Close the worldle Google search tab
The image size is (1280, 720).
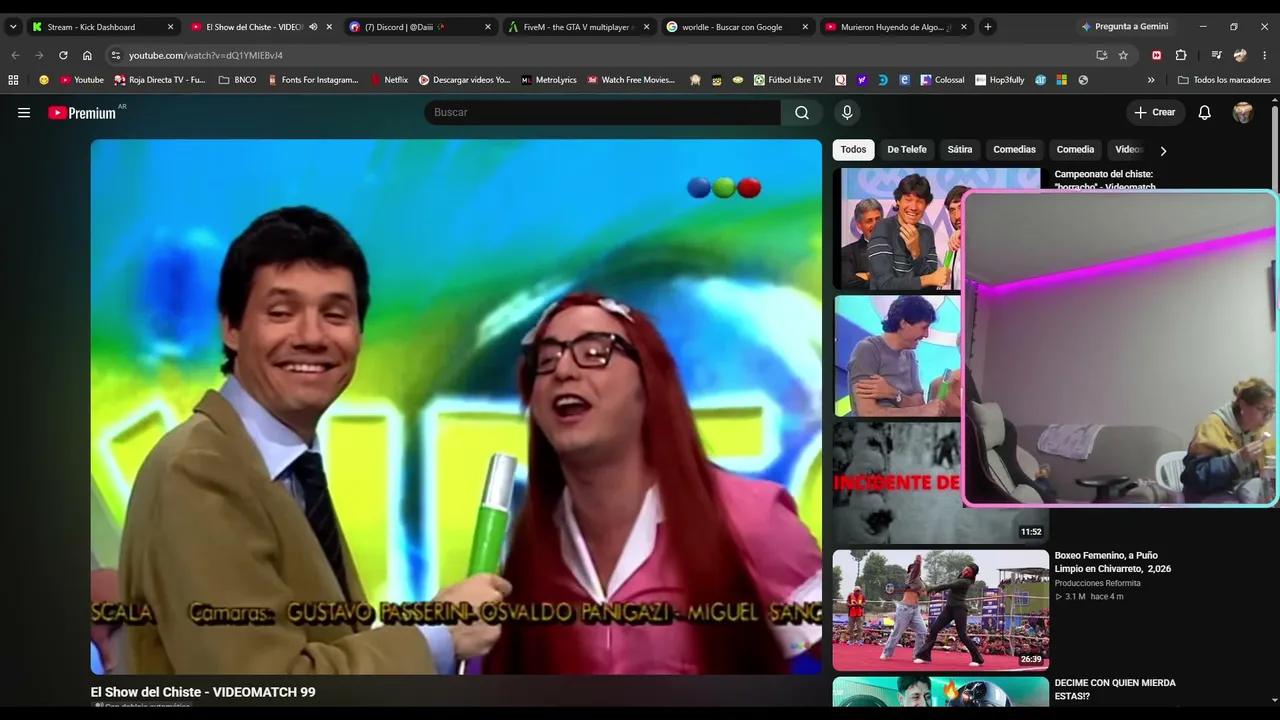point(805,27)
